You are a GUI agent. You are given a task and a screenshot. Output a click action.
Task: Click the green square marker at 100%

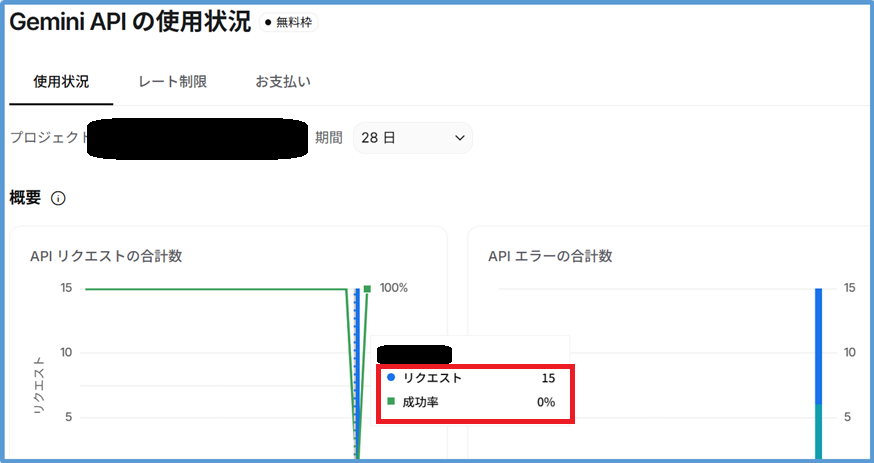click(367, 289)
